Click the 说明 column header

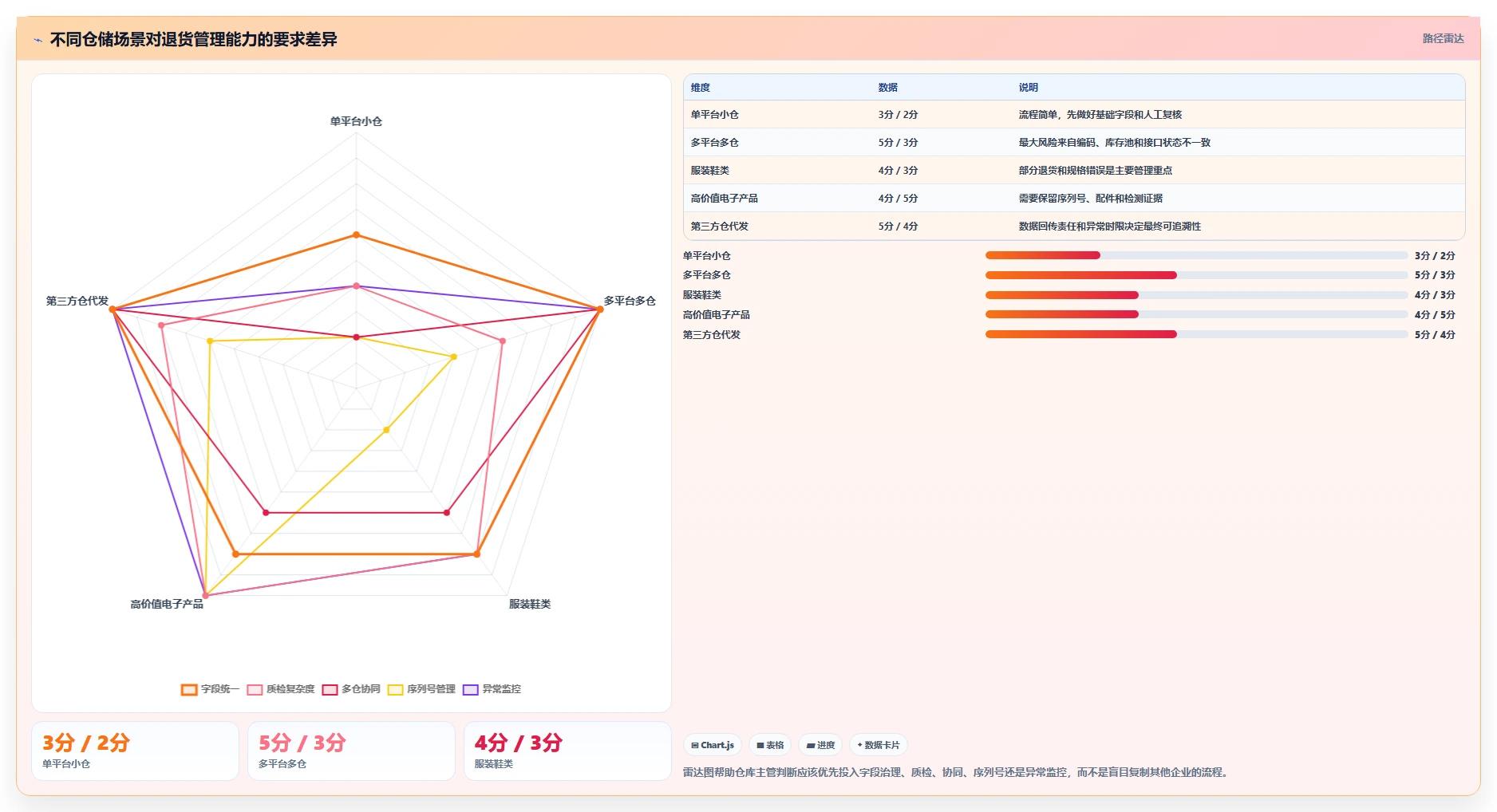tap(1029, 88)
